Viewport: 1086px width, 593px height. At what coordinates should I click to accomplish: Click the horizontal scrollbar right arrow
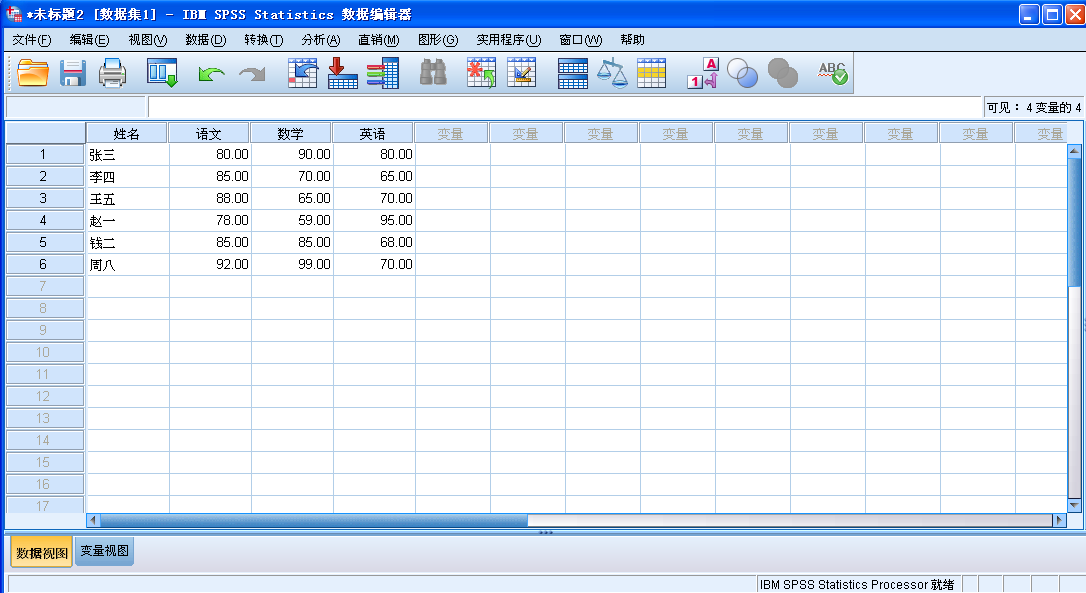(1058, 520)
